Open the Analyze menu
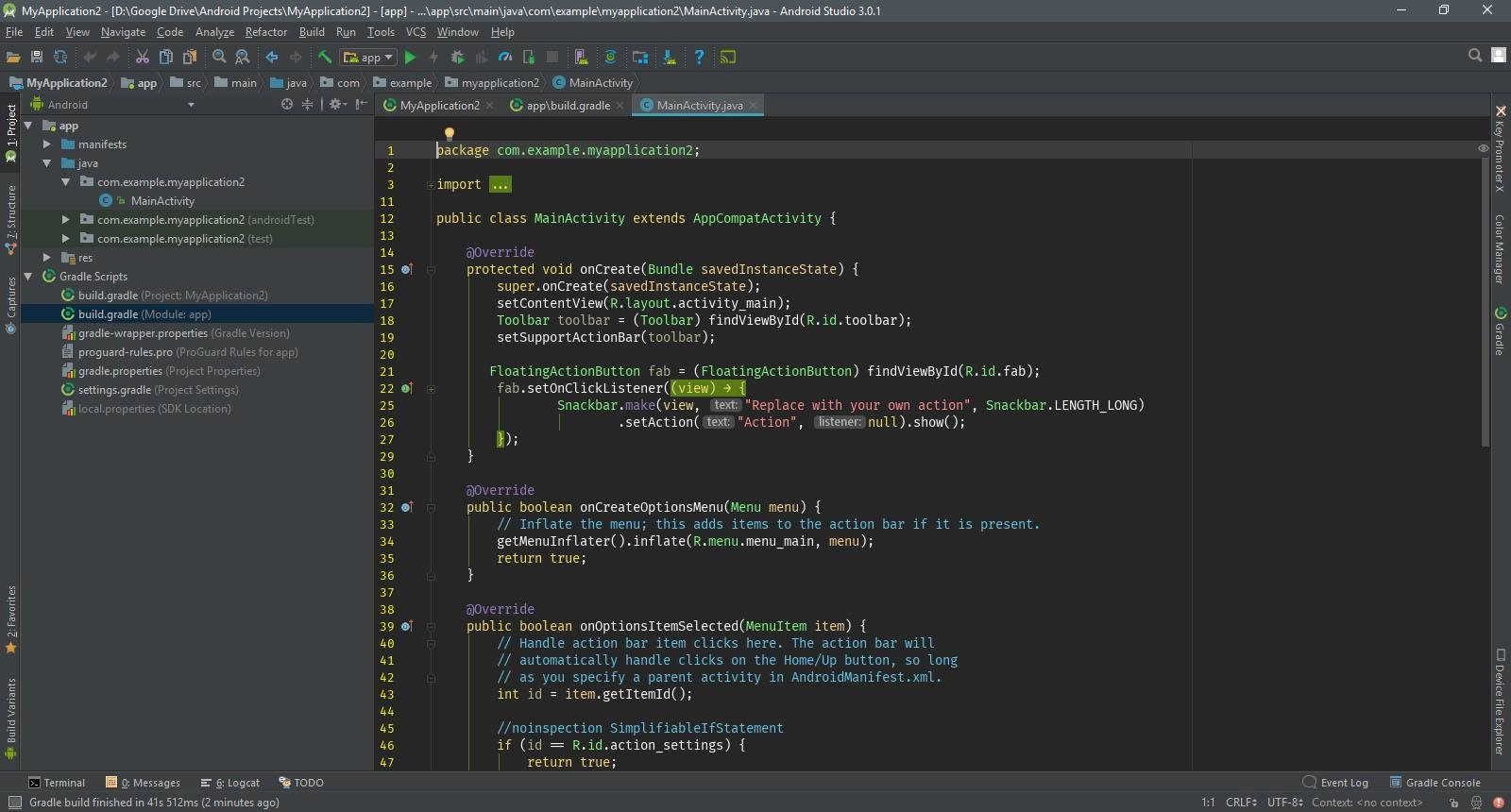Image resolution: width=1511 pixels, height=812 pixels. (214, 31)
